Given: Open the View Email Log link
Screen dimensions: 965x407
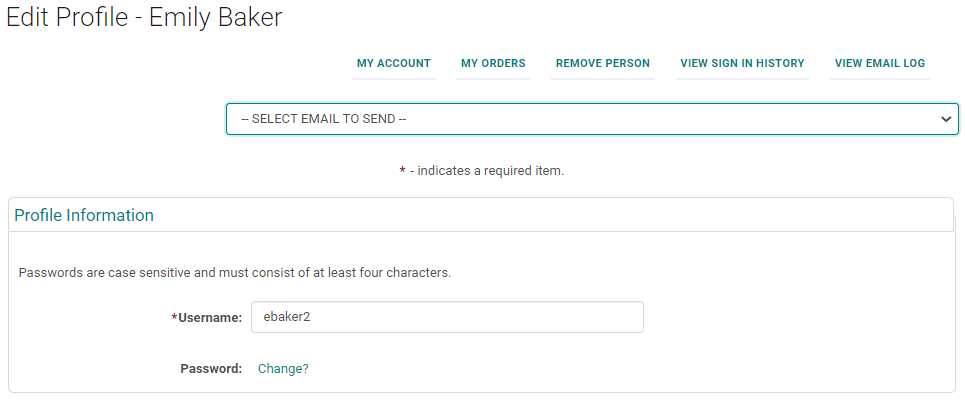Looking at the screenshot, I should pyautogui.click(x=880, y=63).
